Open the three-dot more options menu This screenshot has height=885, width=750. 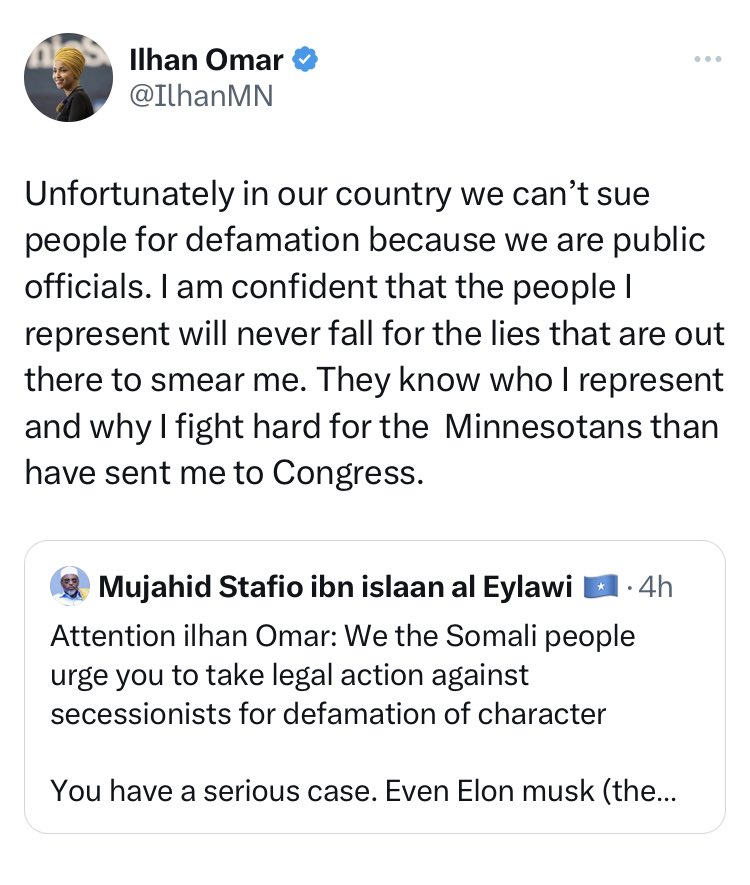[708, 60]
